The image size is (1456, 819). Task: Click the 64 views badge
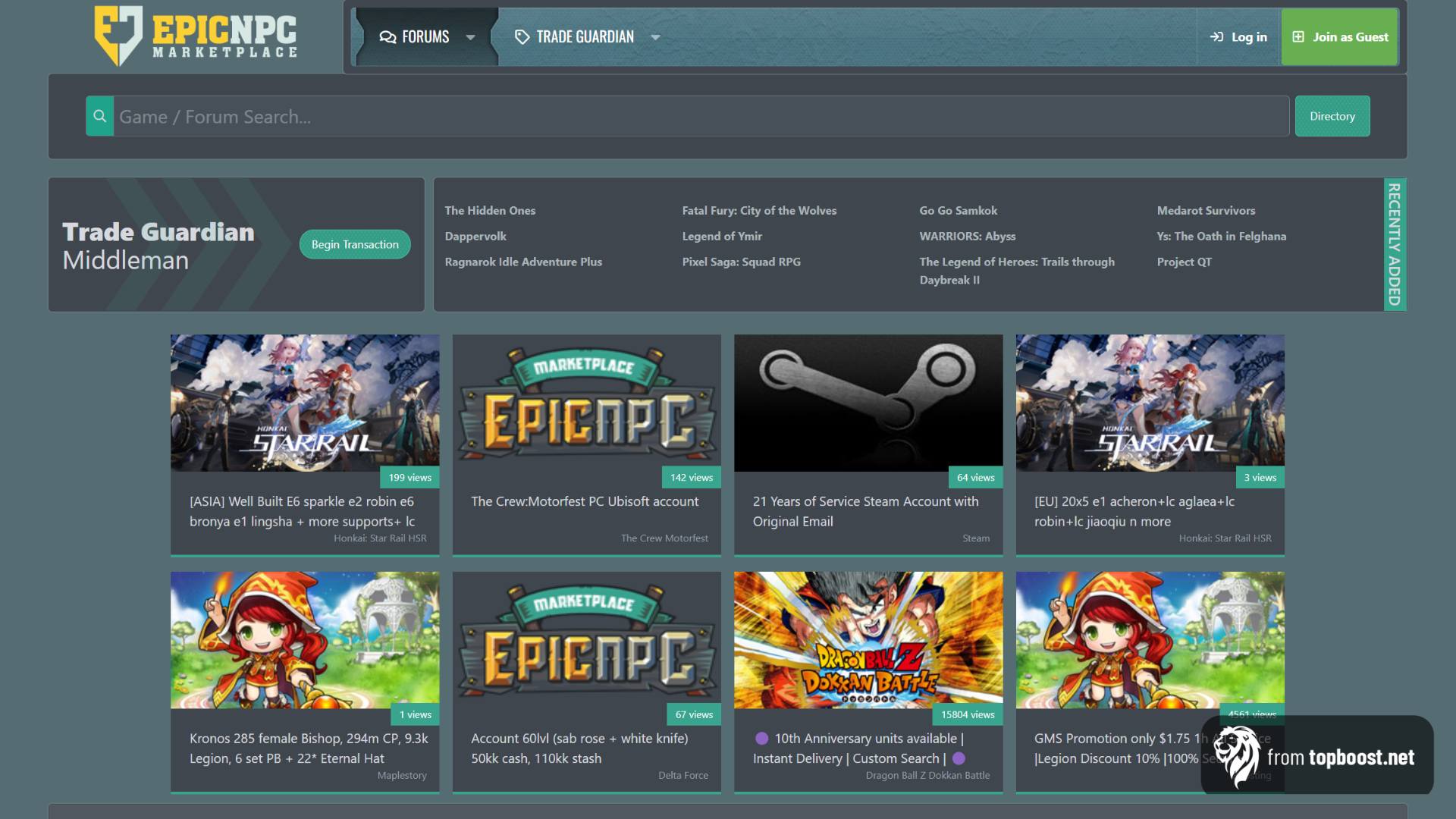point(975,478)
